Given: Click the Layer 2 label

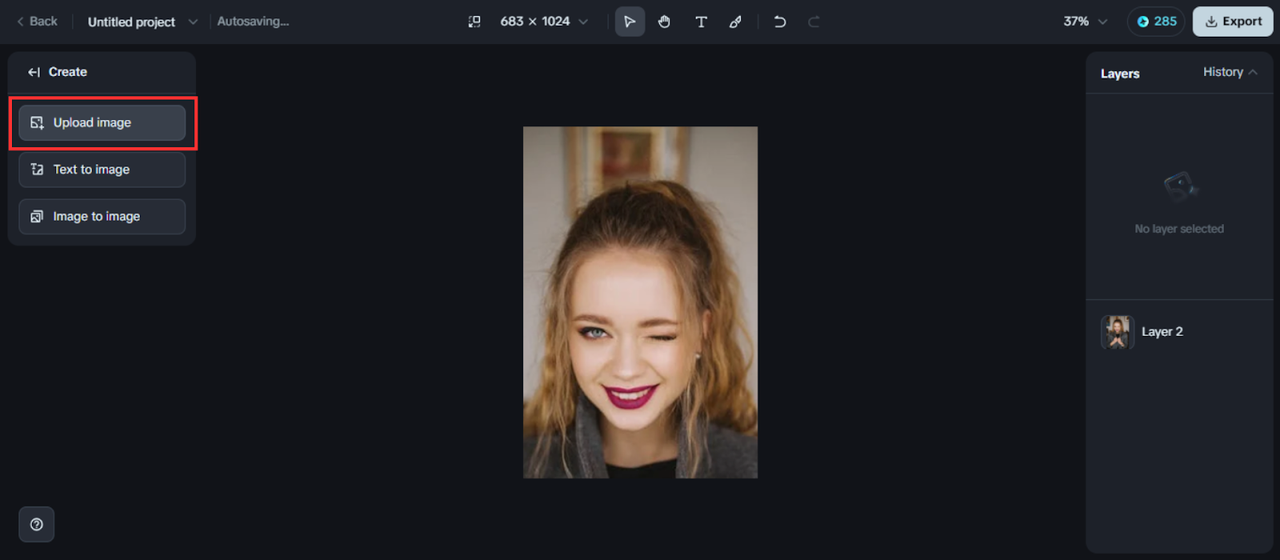Looking at the screenshot, I should point(1162,332).
